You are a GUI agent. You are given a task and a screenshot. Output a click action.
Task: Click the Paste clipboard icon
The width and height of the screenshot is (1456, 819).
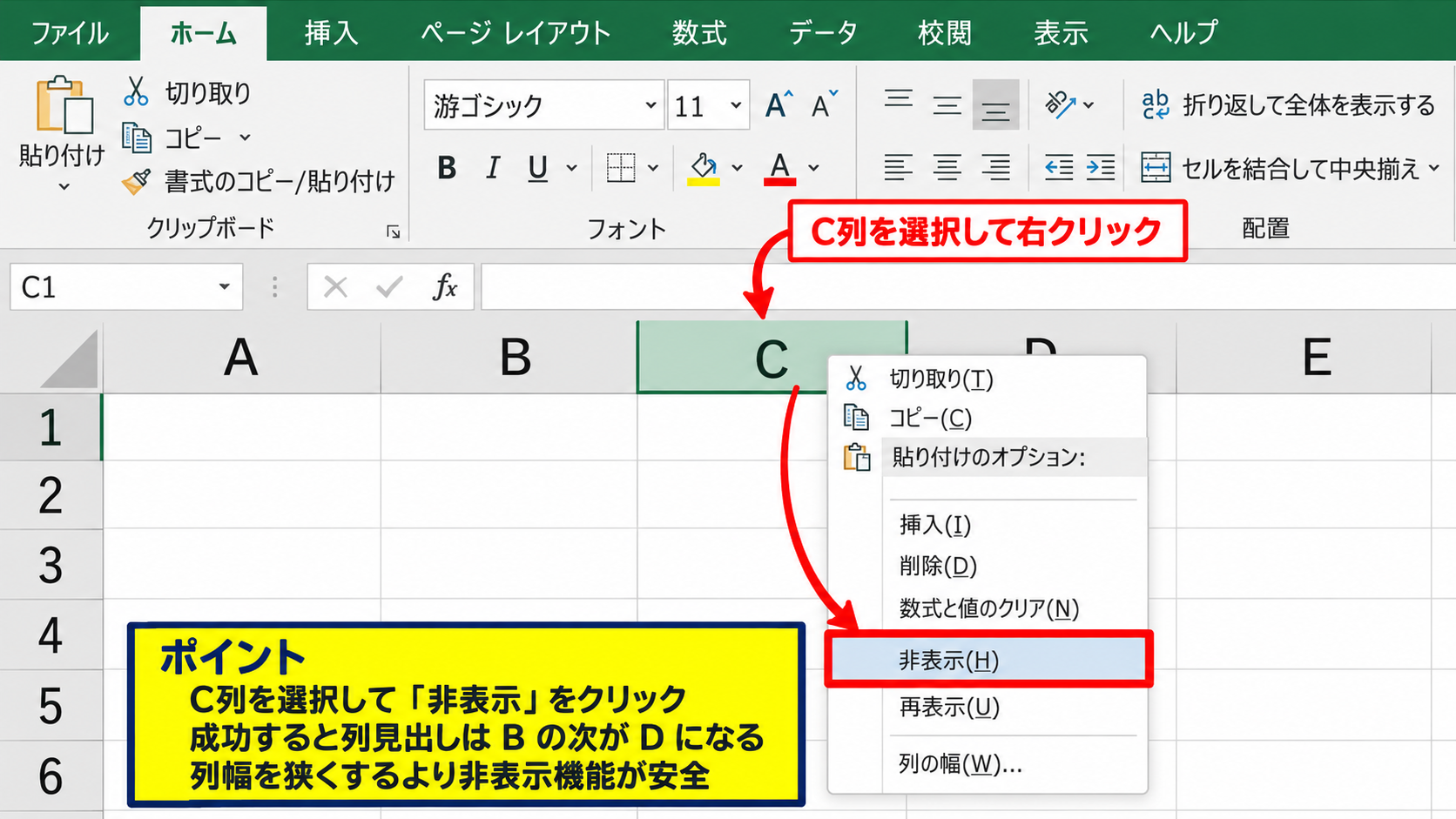click(64, 105)
